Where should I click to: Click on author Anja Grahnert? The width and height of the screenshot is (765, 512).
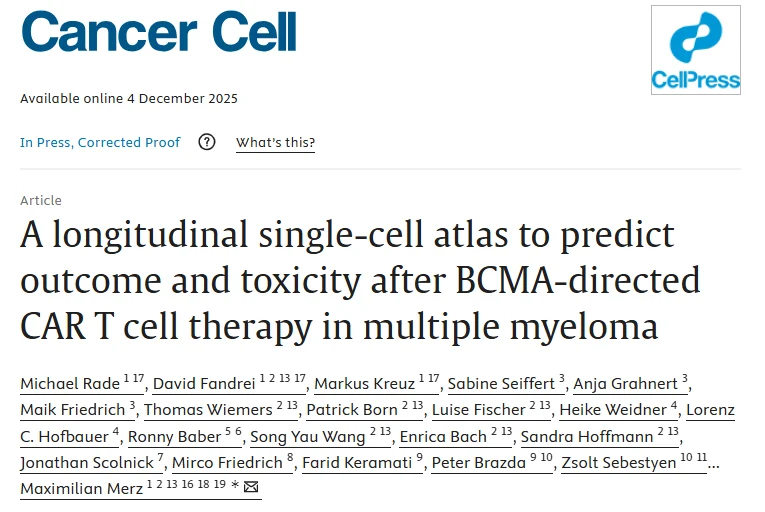click(x=626, y=384)
